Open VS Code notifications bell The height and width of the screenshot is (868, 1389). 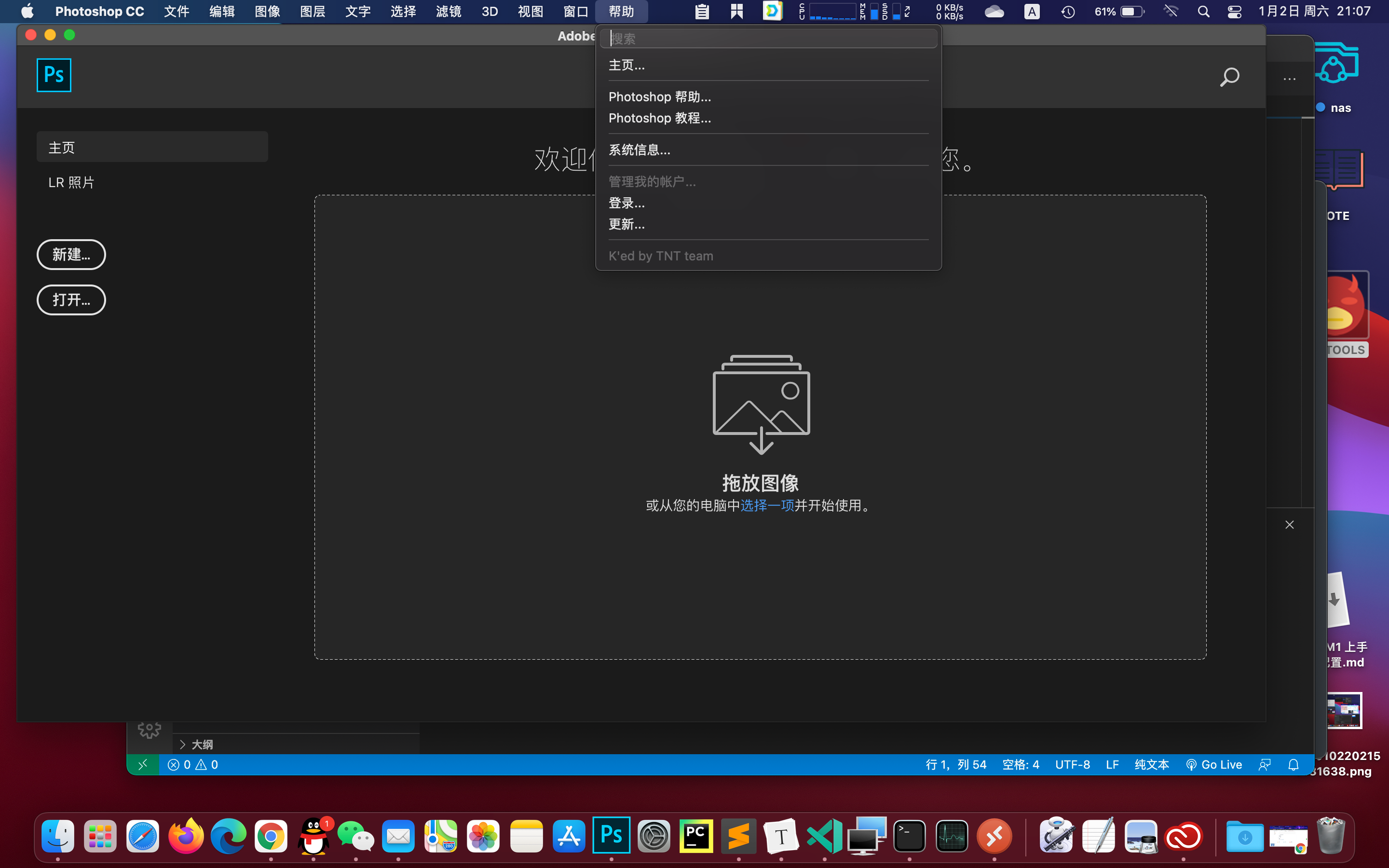coord(1293,765)
